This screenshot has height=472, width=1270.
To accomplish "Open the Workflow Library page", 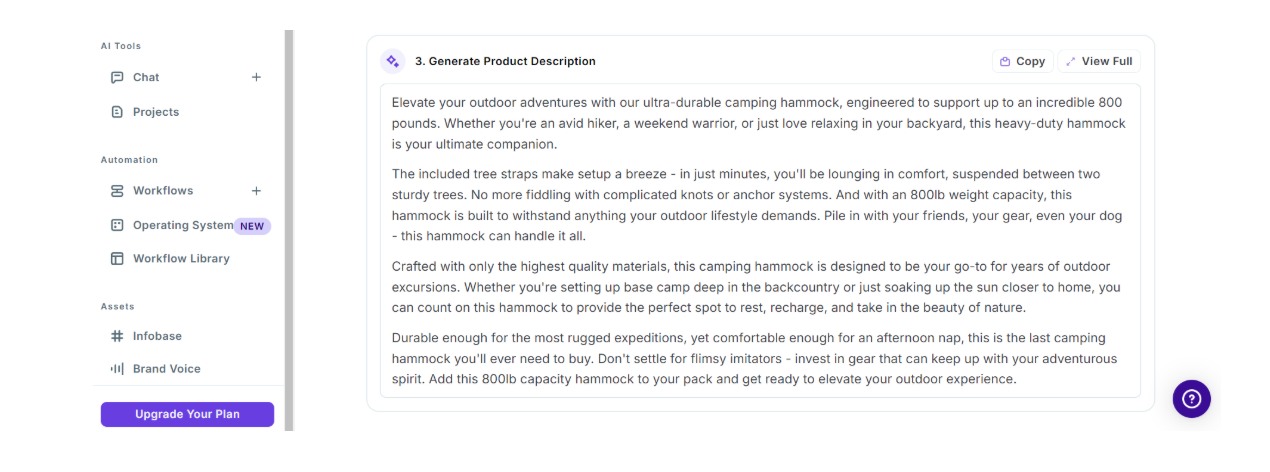I will [x=181, y=259].
